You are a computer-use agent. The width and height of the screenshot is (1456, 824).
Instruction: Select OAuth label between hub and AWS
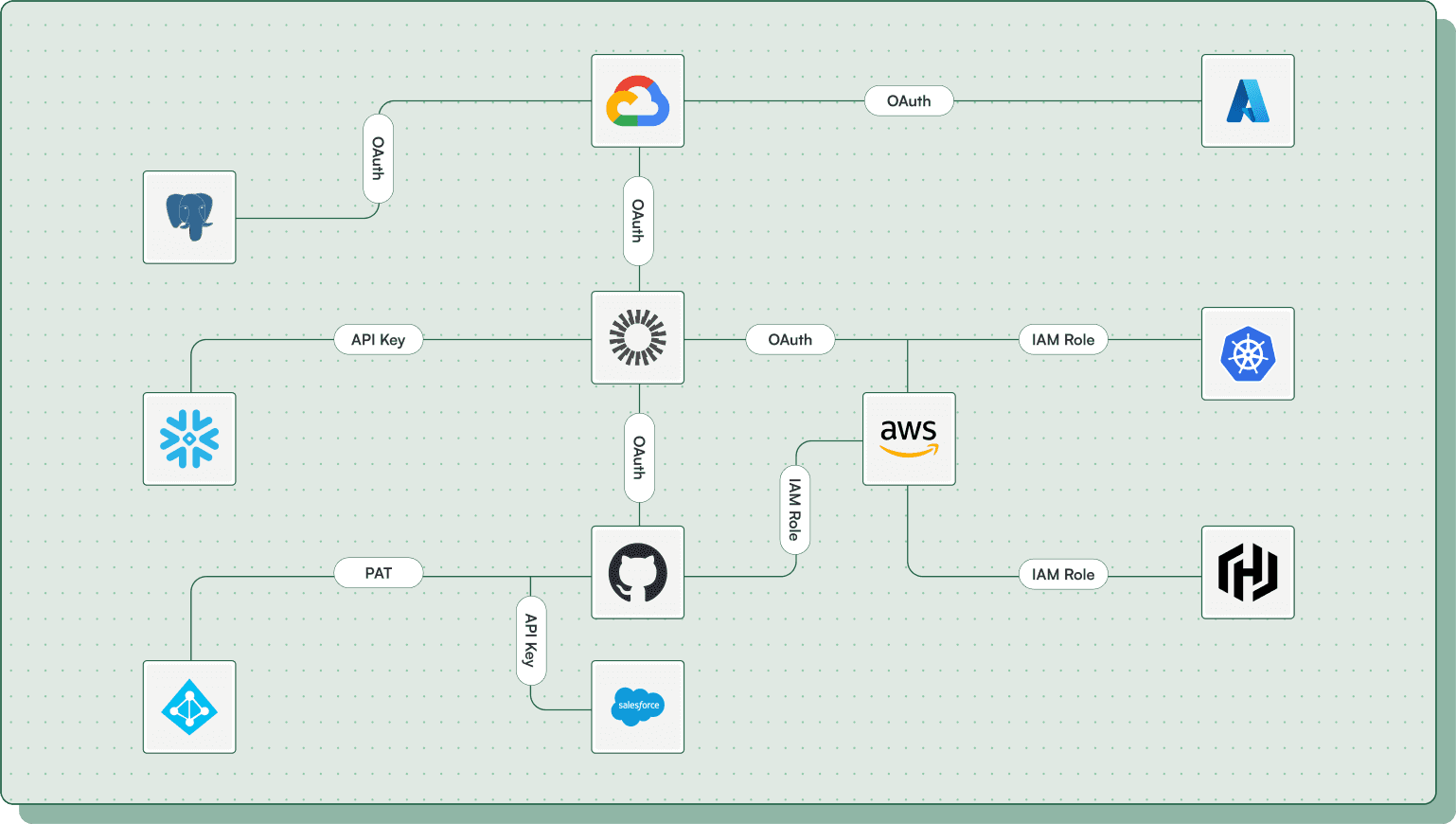tap(790, 339)
